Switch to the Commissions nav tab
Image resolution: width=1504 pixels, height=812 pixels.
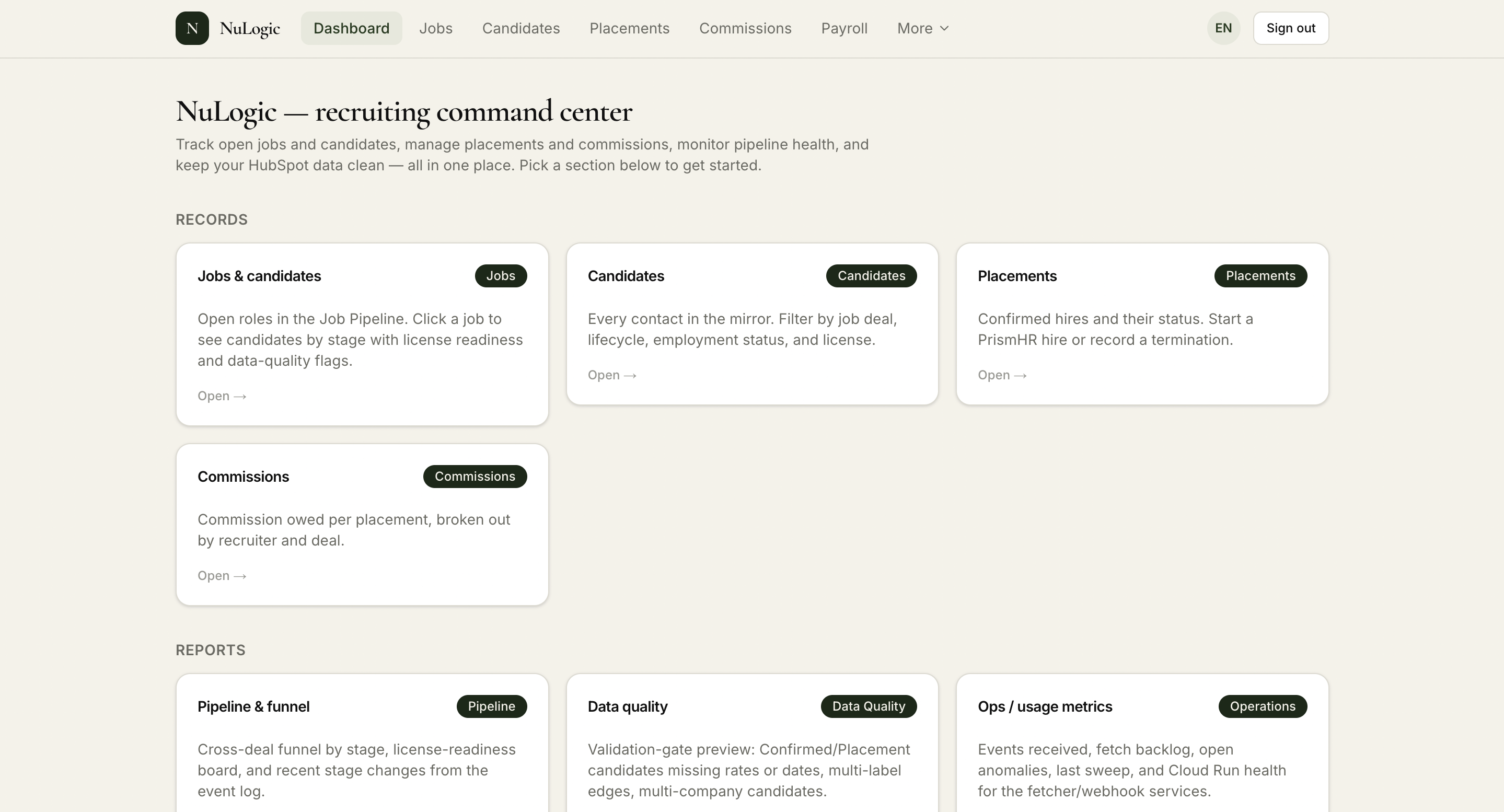(745, 28)
